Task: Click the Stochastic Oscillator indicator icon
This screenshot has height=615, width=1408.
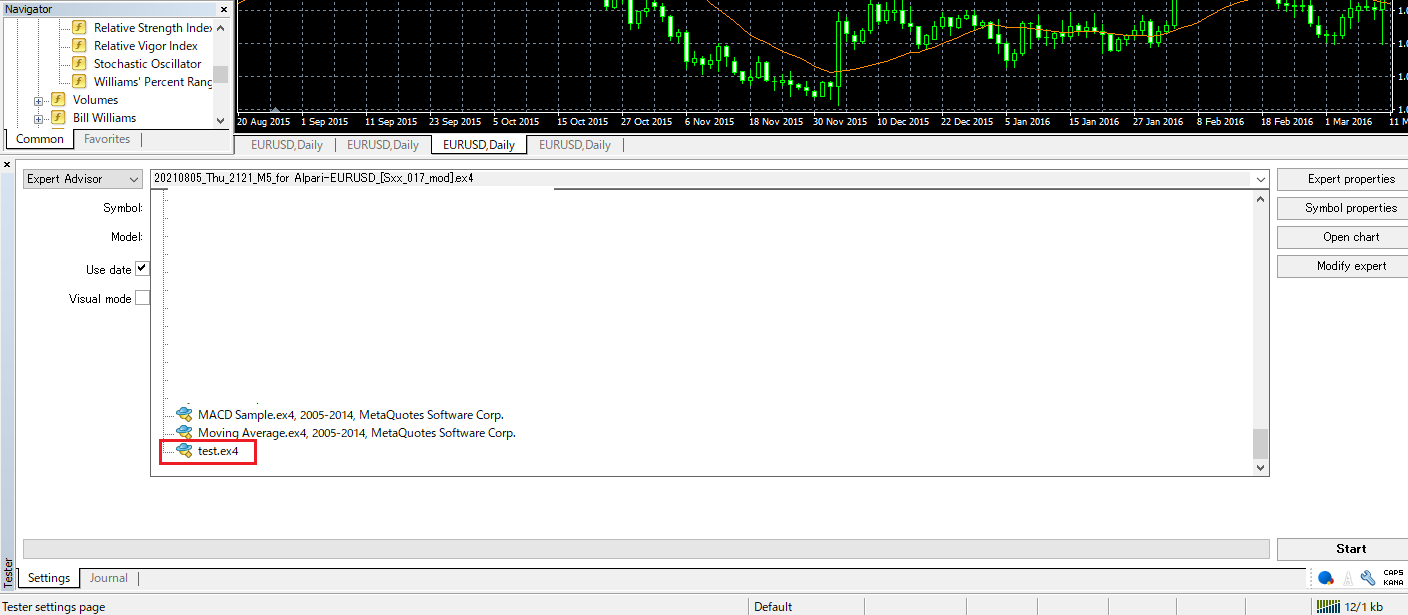Action: click(80, 64)
